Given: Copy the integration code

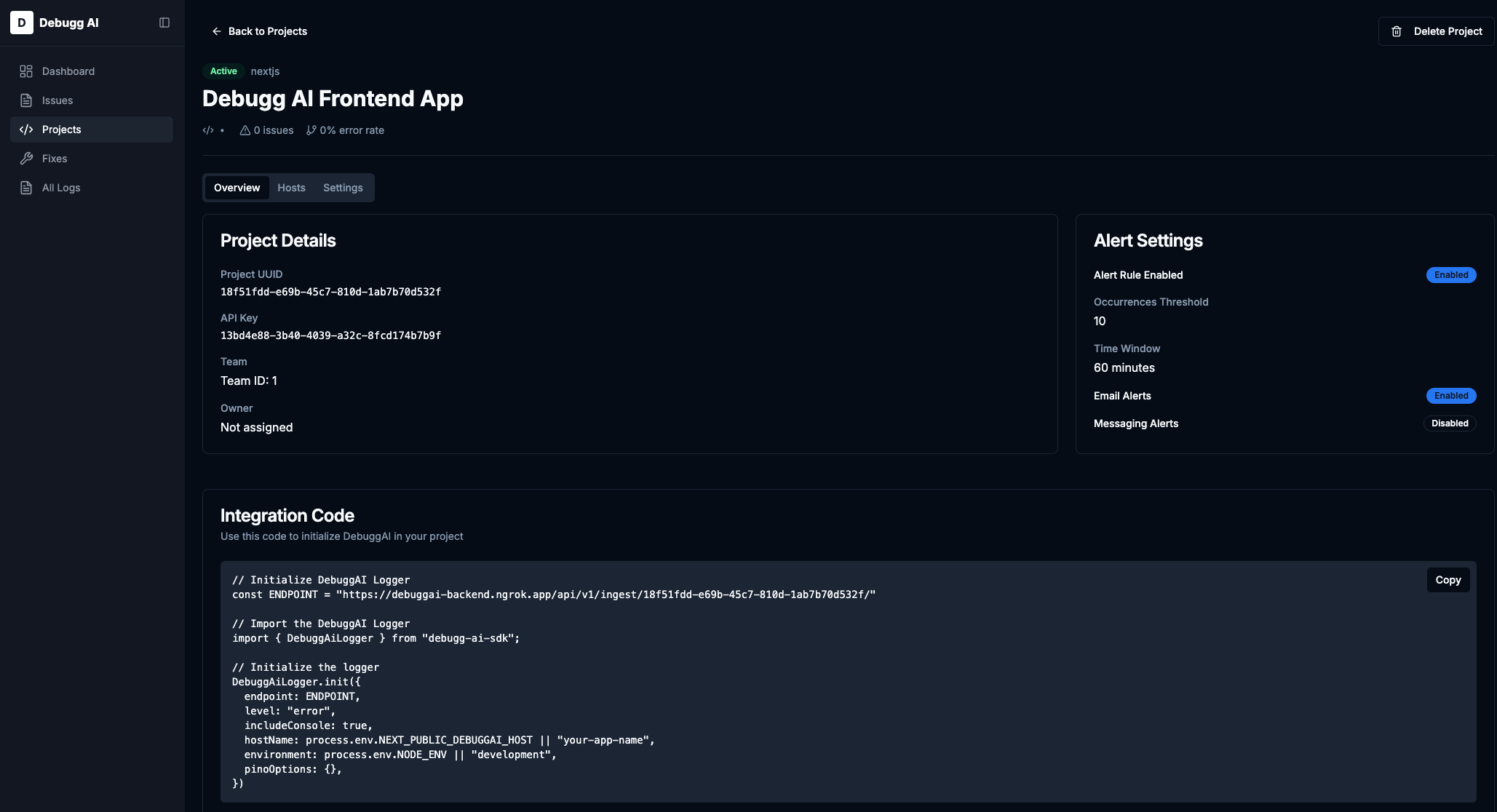Looking at the screenshot, I should click(1448, 580).
